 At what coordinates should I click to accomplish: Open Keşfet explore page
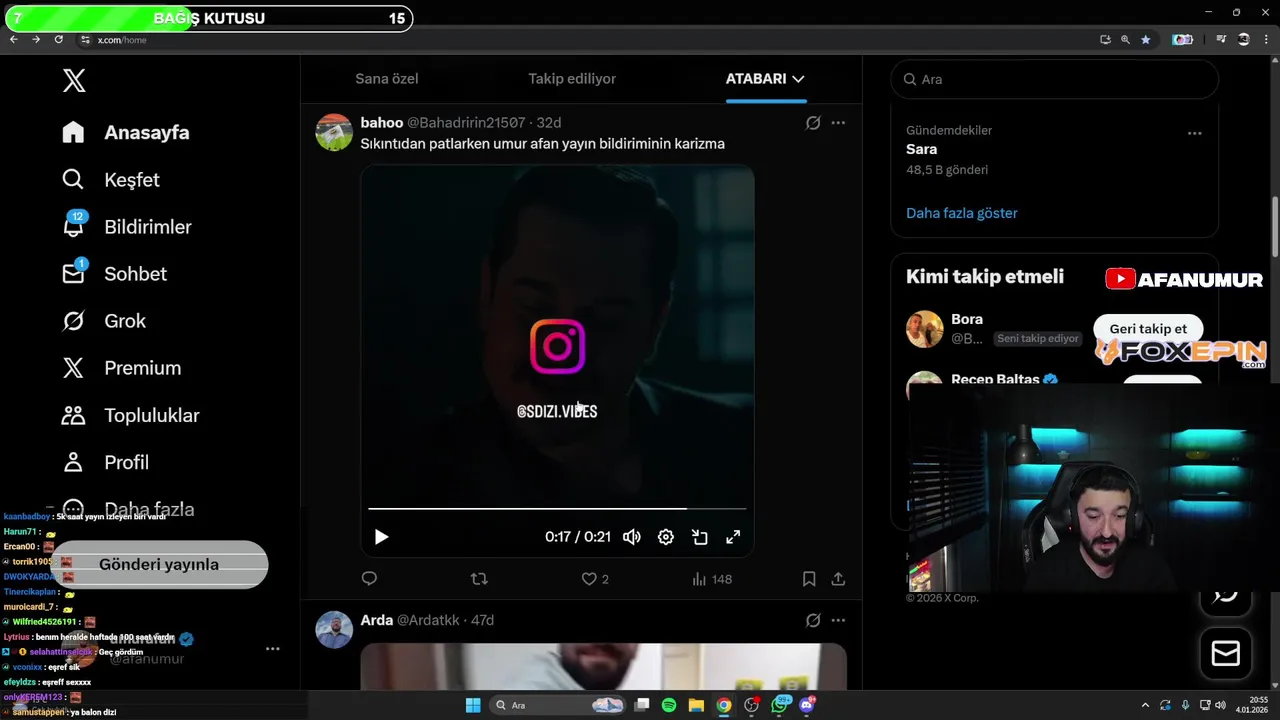(111, 180)
